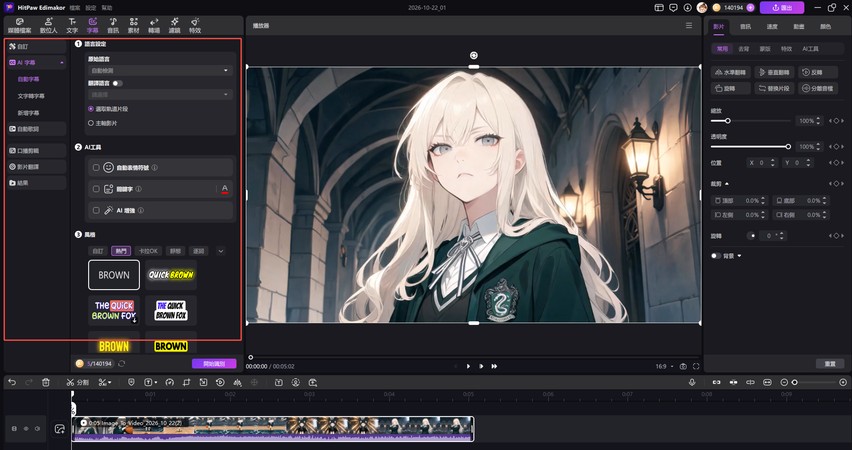Click the snapshot camera icon in player
852x450 pixels.
(x=683, y=366)
